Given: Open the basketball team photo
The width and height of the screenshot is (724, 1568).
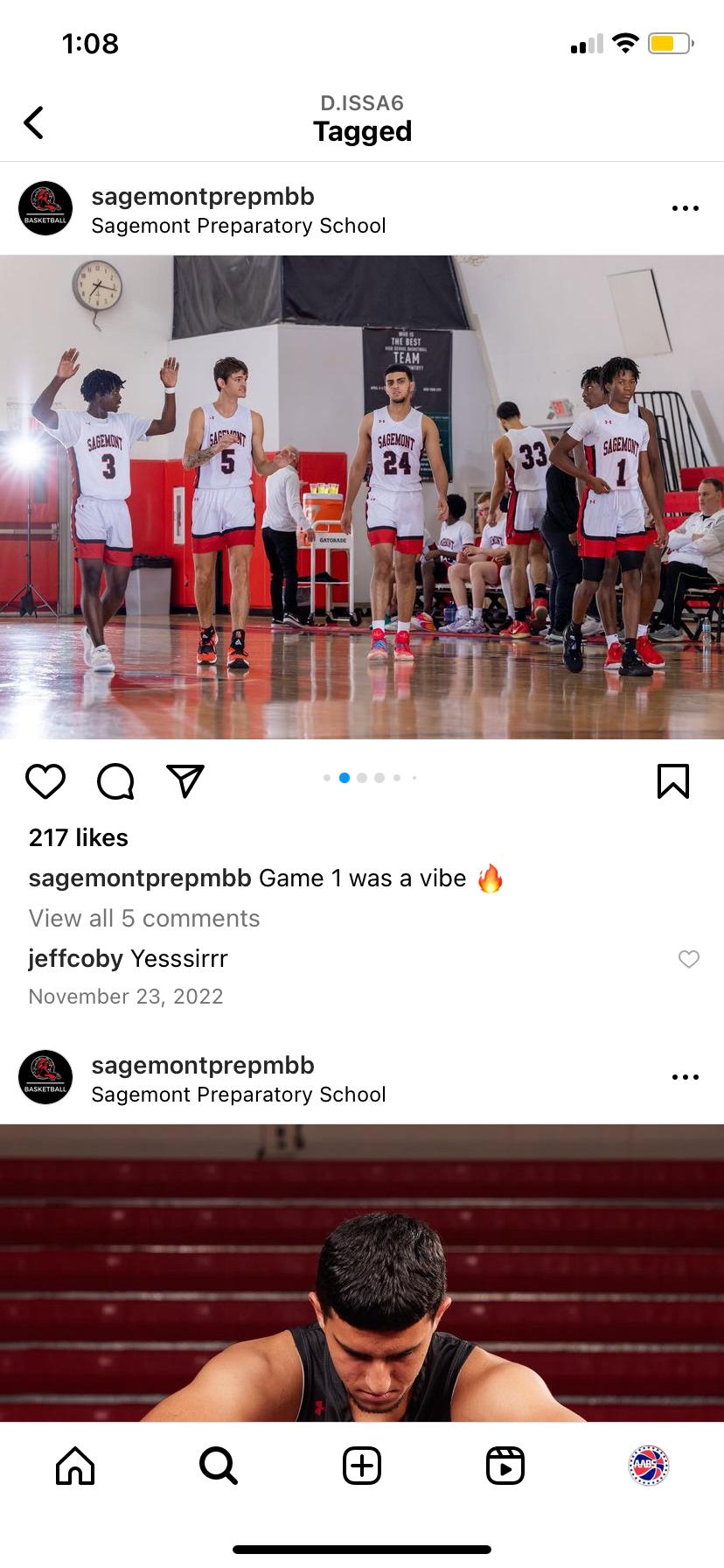Looking at the screenshot, I should 362,497.
